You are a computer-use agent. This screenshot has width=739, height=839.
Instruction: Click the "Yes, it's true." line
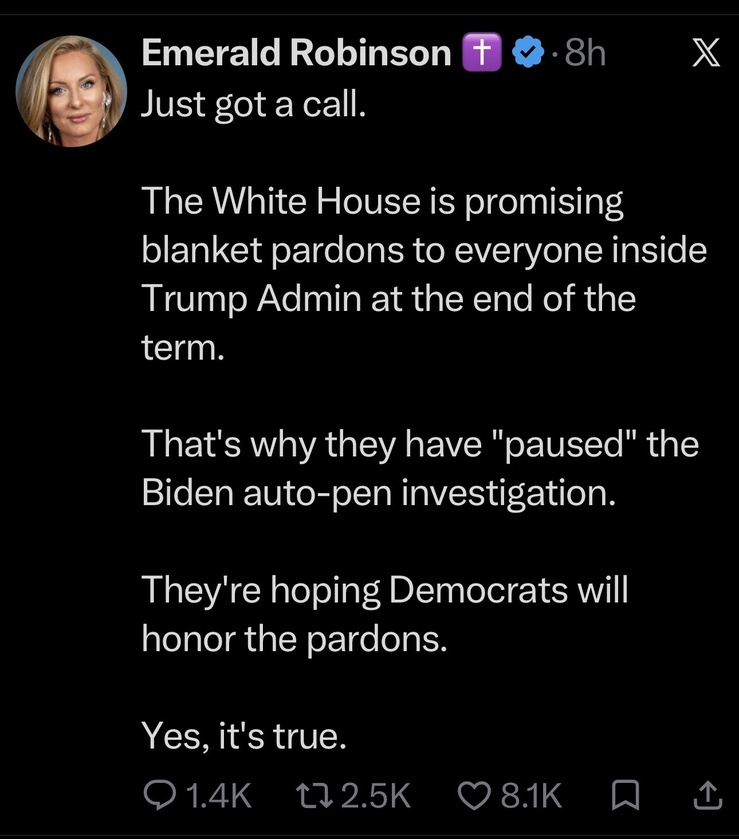(x=244, y=736)
